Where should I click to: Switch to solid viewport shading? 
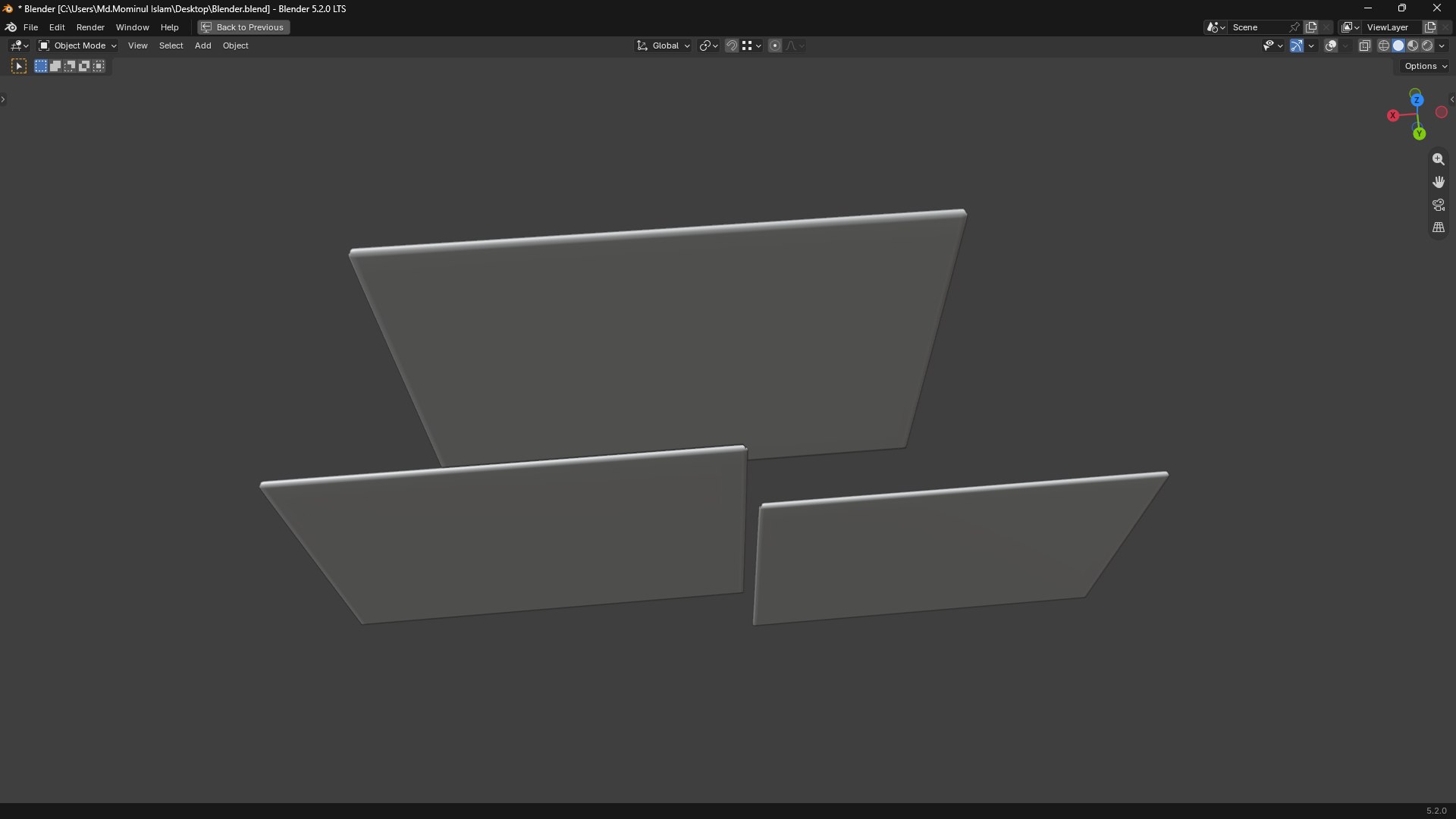(1398, 45)
